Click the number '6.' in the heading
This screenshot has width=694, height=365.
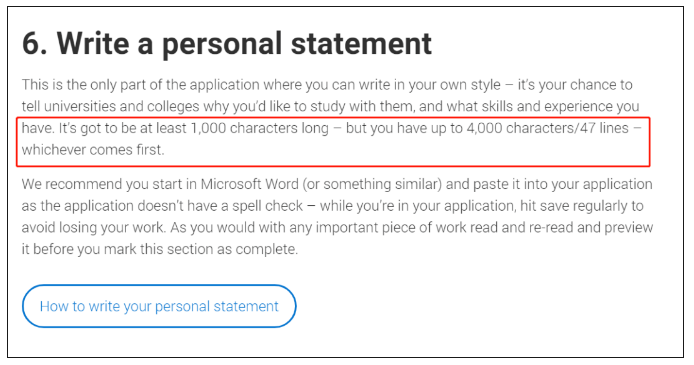tap(35, 44)
